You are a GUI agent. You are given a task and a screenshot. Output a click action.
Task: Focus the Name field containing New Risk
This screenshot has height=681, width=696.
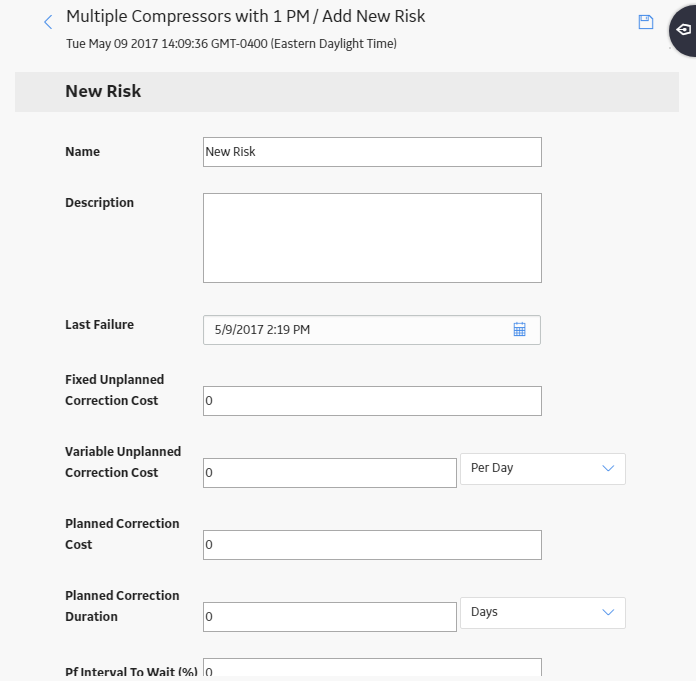point(372,152)
